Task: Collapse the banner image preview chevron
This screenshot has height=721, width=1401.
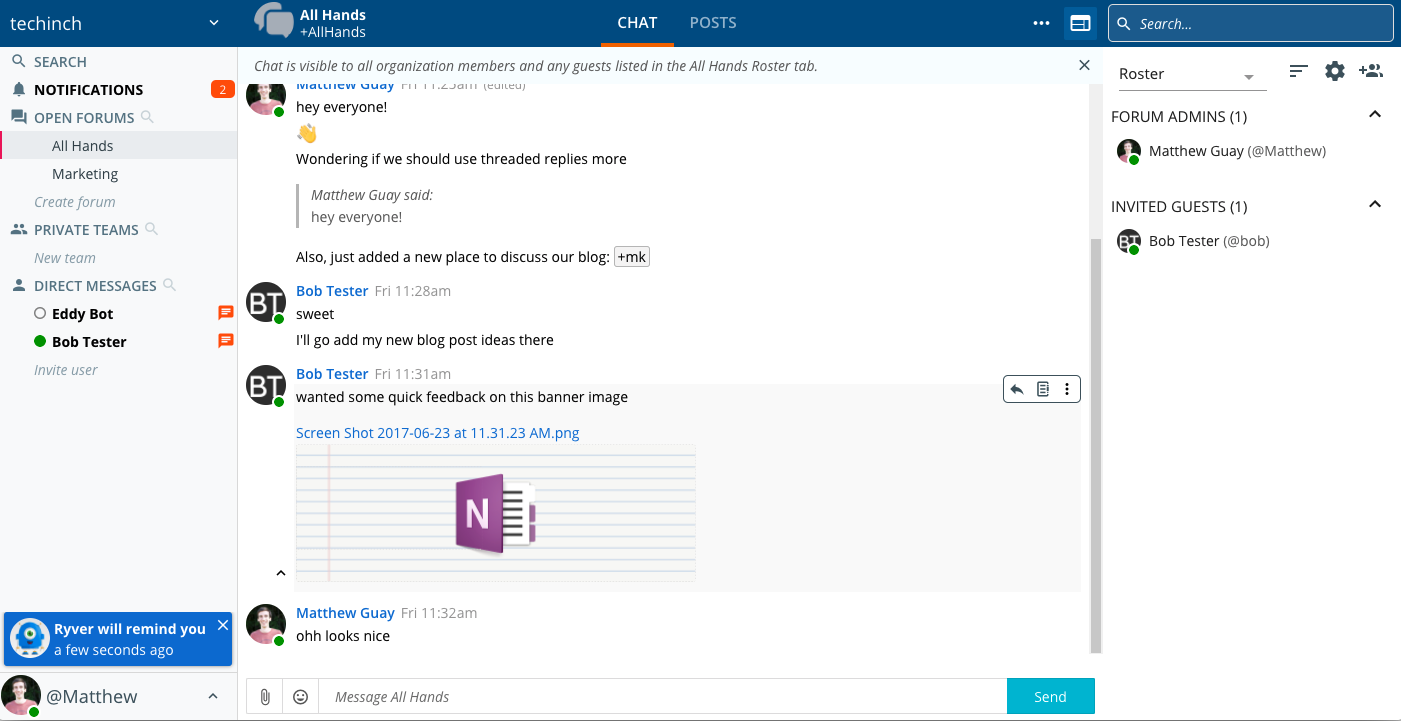Action: [280, 573]
